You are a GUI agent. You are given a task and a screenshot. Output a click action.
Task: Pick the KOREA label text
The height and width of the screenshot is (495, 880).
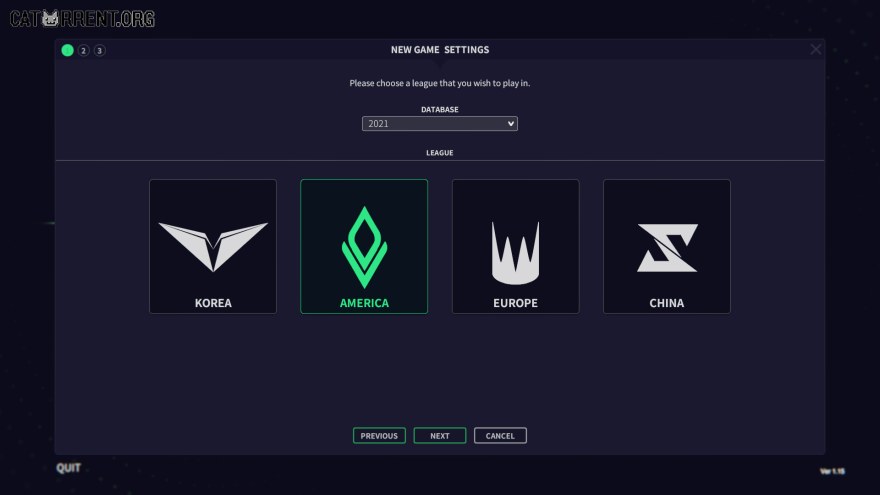pyautogui.click(x=213, y=303)
